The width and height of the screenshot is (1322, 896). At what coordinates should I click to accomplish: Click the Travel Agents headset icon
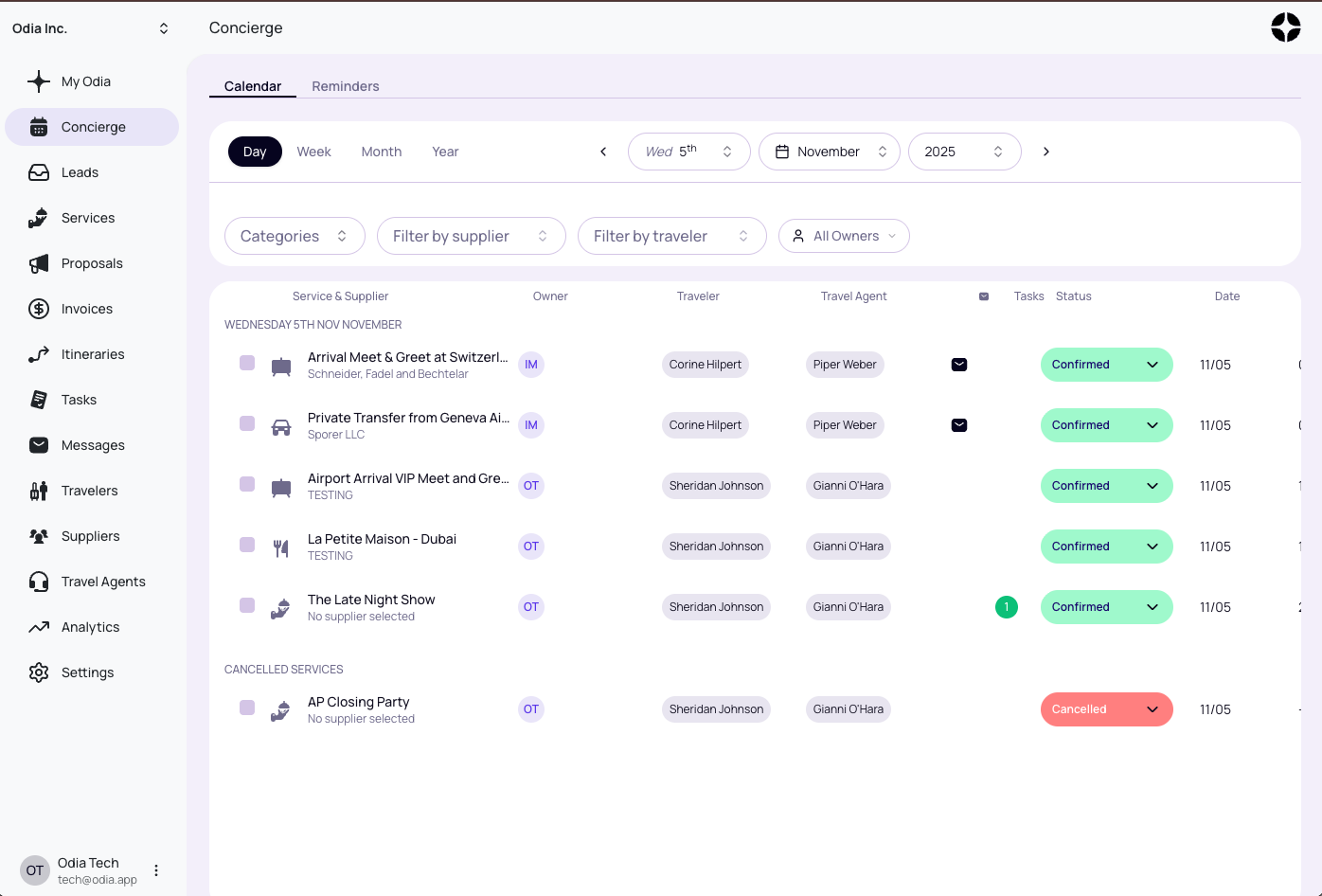(x=39, y=582)
